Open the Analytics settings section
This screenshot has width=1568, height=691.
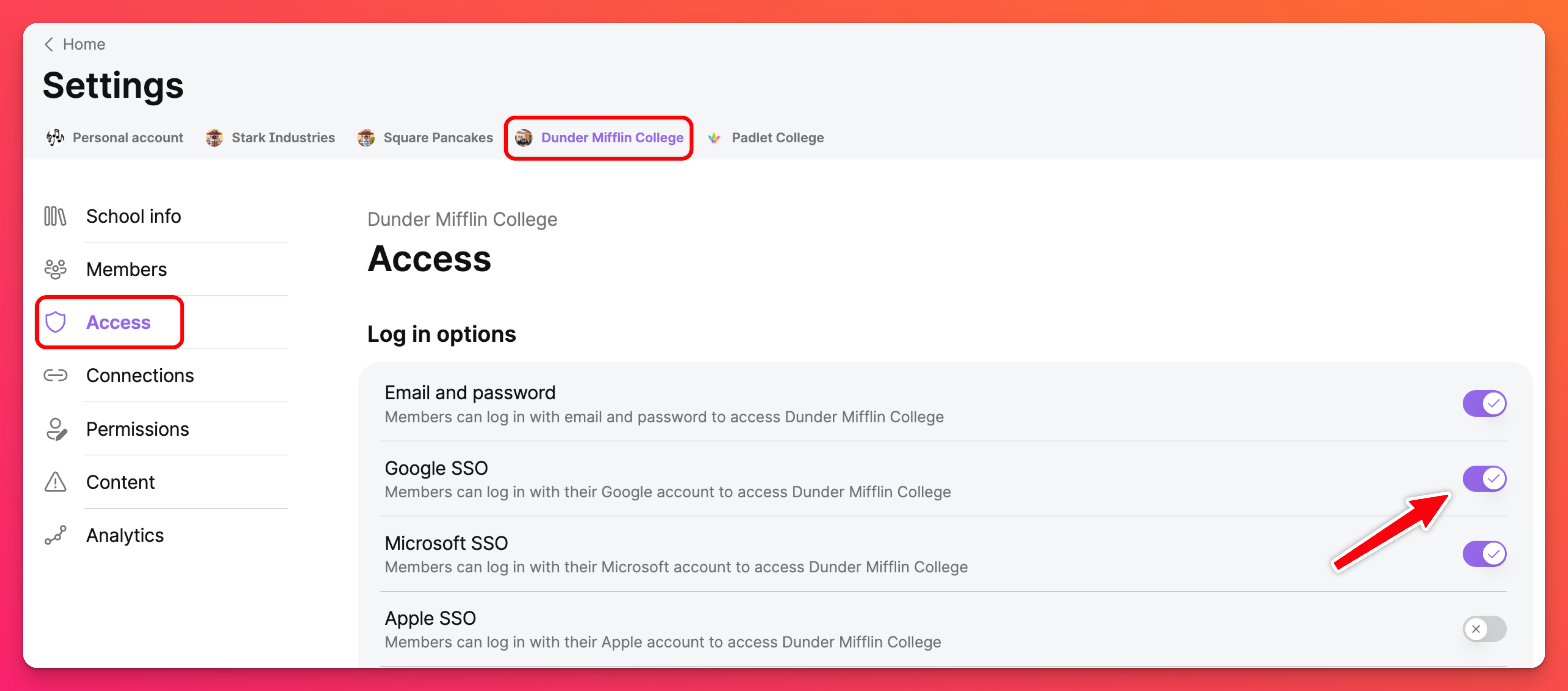tap(125, 535)
